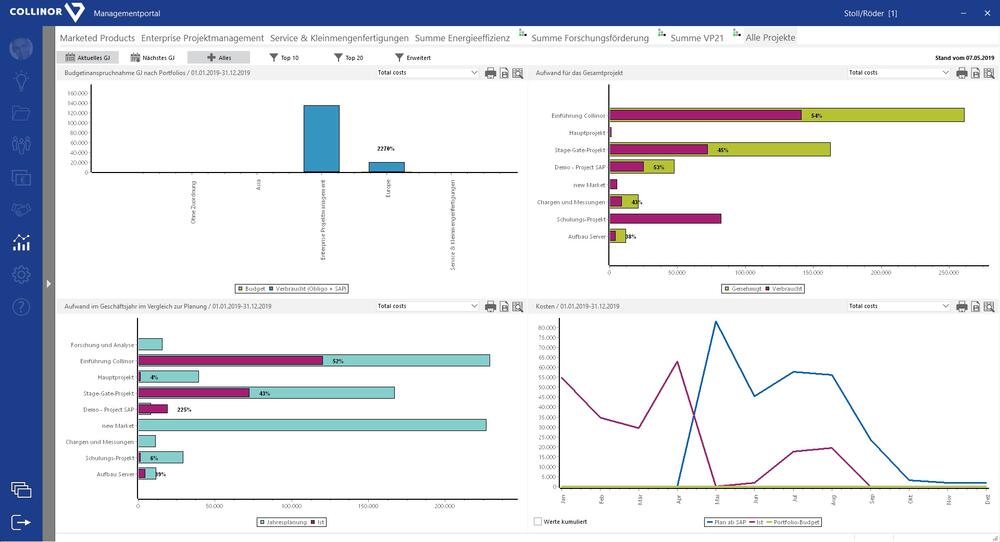Viewport: 1000px width, 542px height.
Task: Open the analytics chart icon in sidebar
Action: [21, 242]
